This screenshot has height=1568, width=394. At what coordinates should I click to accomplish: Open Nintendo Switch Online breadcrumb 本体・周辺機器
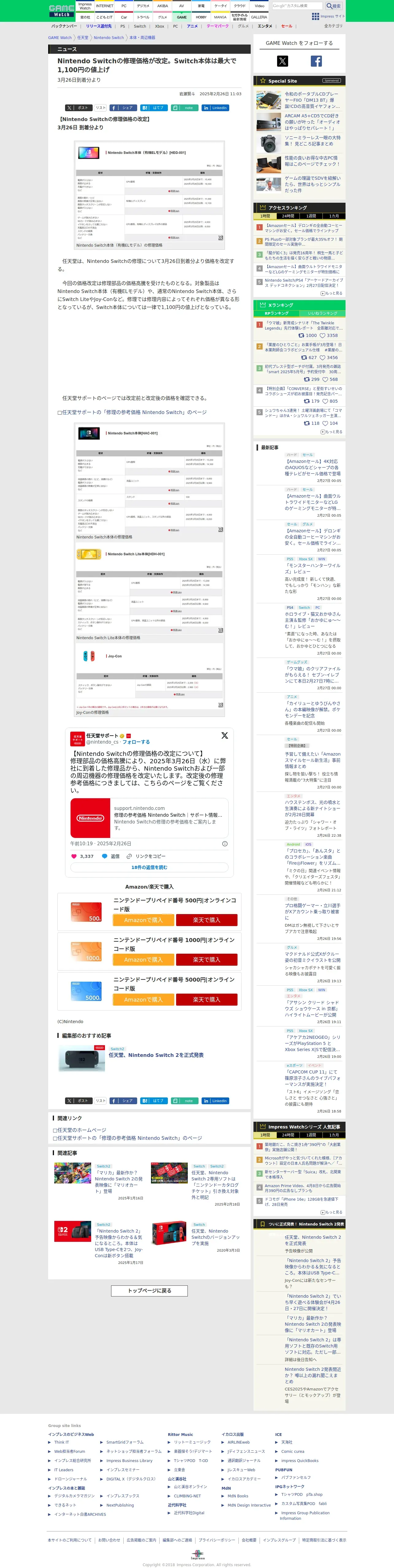tap(142, 38)
